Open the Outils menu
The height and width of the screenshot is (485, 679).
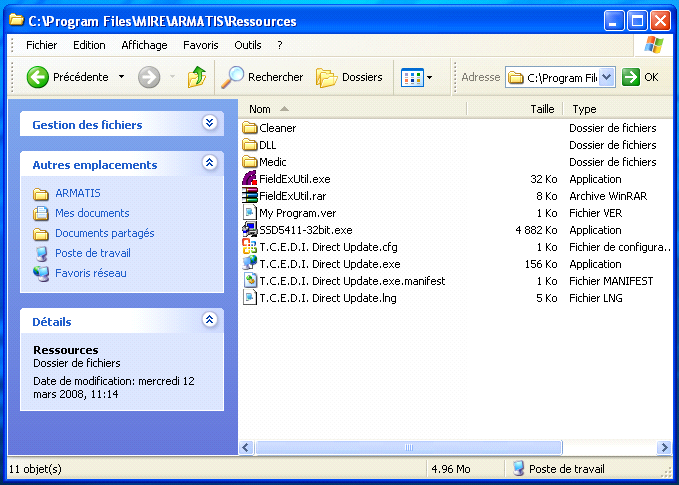click(x=248, y=45)
